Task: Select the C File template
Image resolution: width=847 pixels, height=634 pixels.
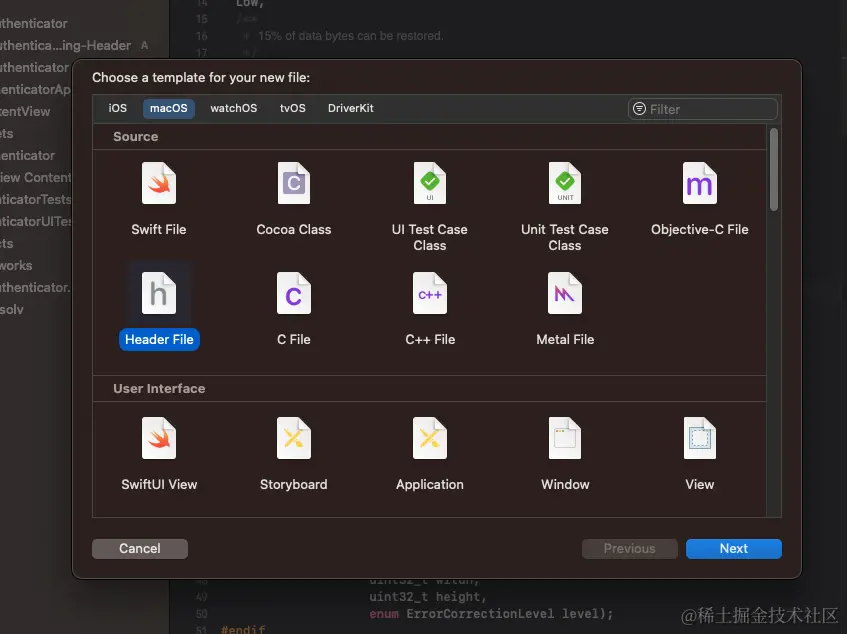Action: click(x=293, y=306)
